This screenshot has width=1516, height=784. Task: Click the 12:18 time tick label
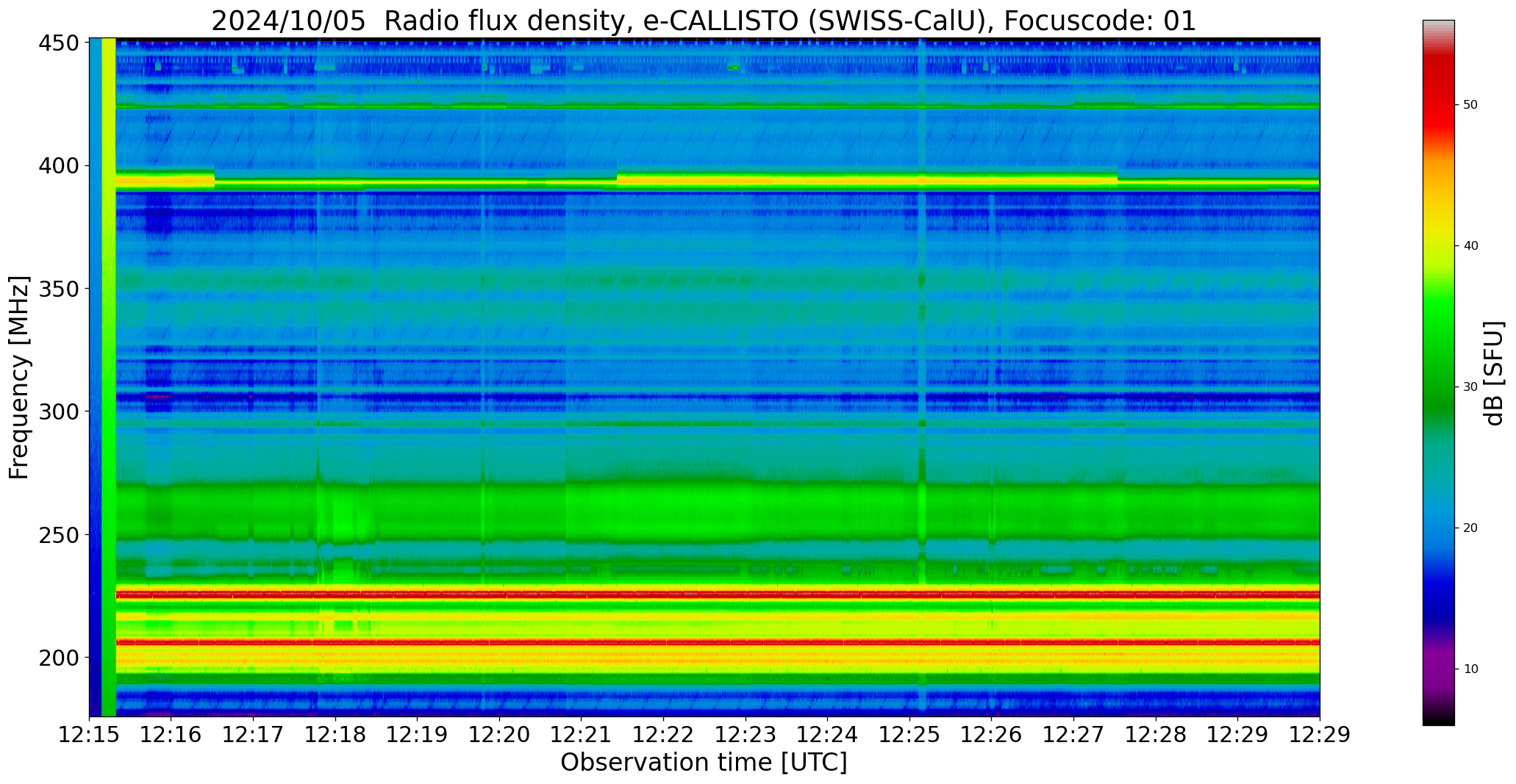pyautogui.click(x=335, y=735)
